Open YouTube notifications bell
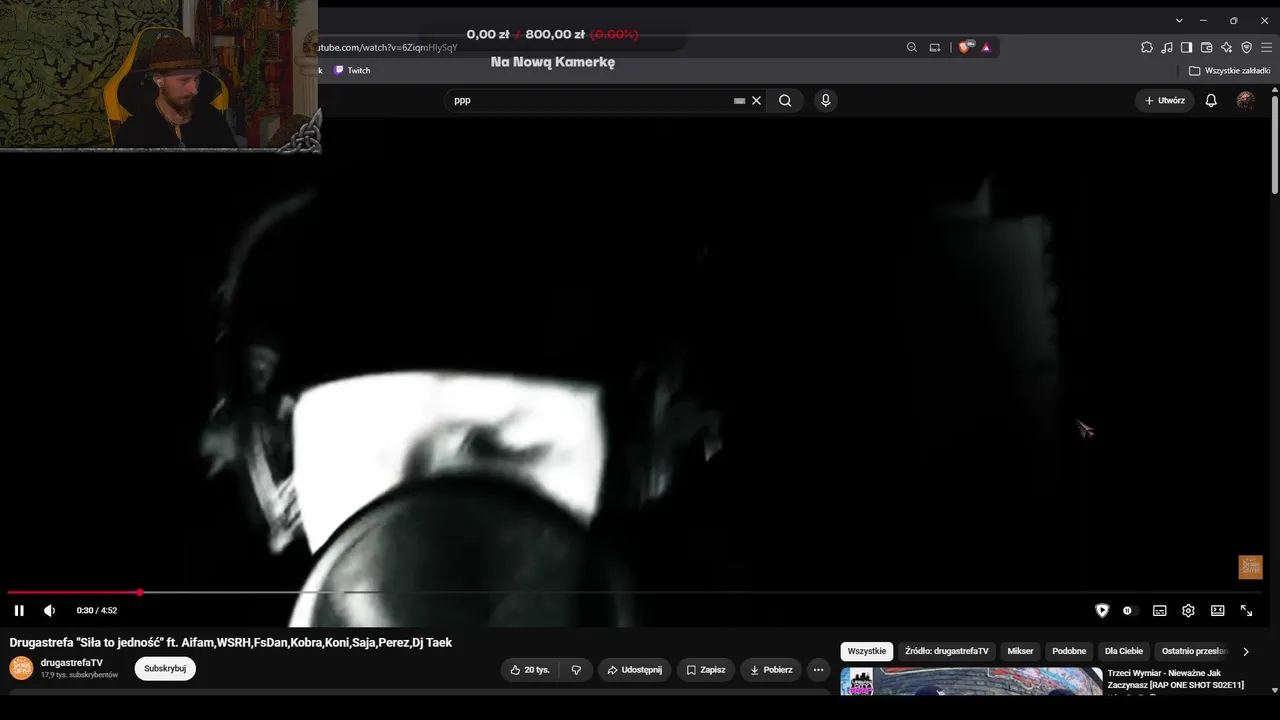This screenshot has height=720, width=1280. [1211, 100]
